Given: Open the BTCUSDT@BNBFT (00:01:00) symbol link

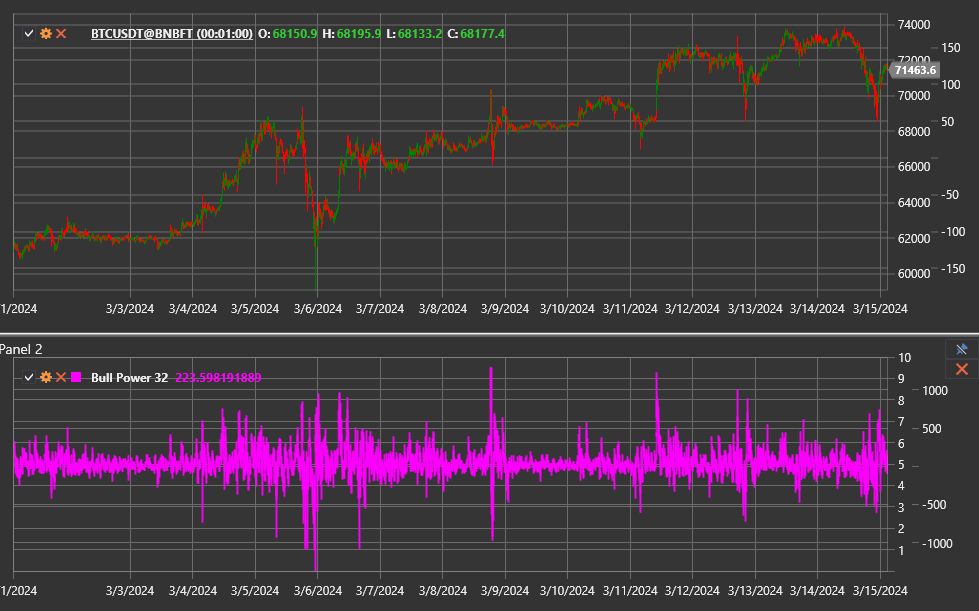Looking at the screenshot, I should tap(170, 33).
